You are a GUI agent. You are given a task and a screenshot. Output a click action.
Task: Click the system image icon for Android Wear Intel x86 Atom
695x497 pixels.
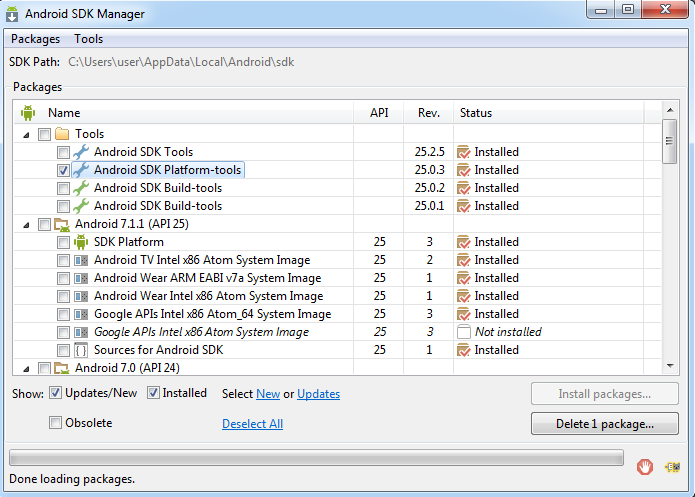tap(81, 296)
